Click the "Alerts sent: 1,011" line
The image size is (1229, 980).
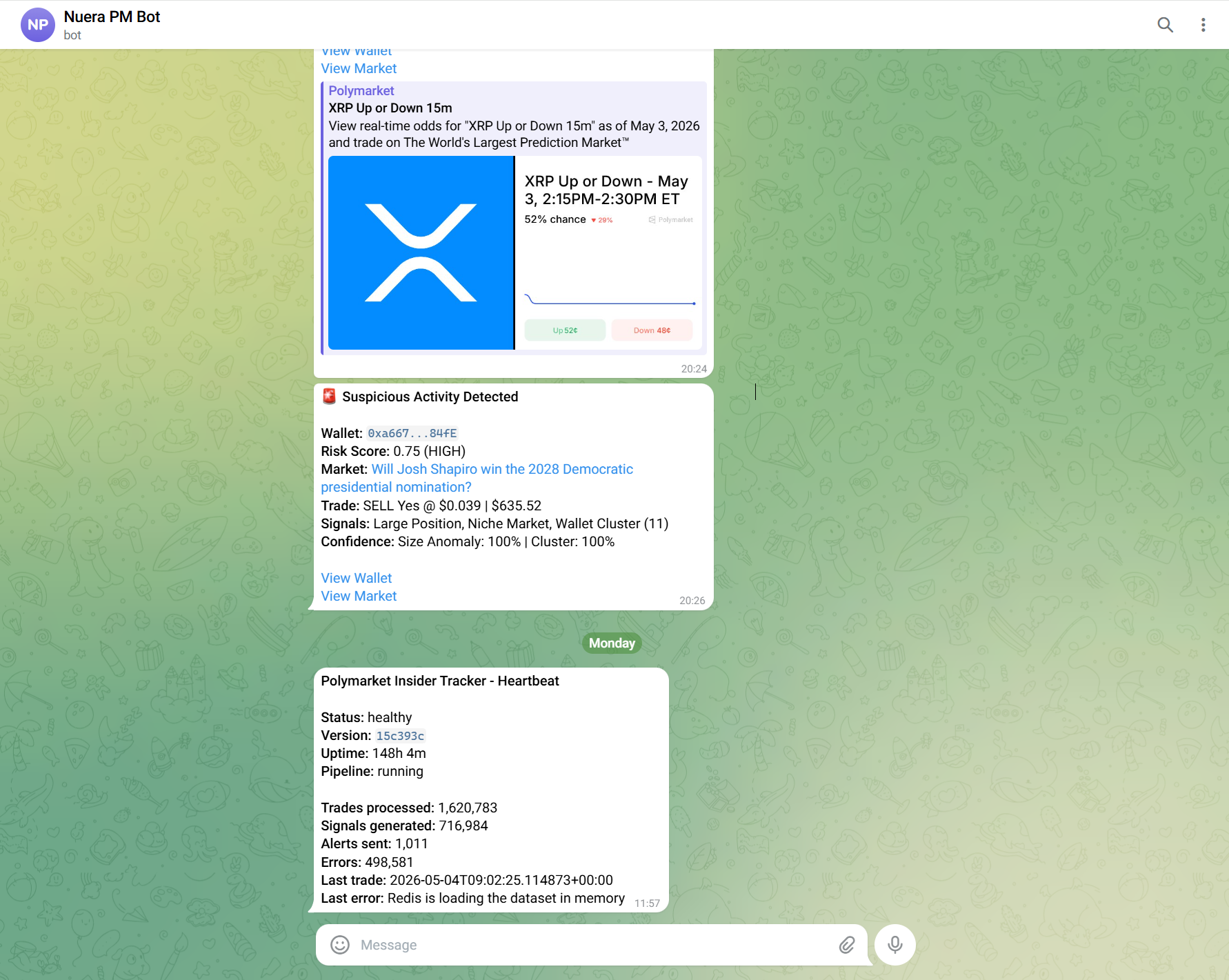click(374, 843)
